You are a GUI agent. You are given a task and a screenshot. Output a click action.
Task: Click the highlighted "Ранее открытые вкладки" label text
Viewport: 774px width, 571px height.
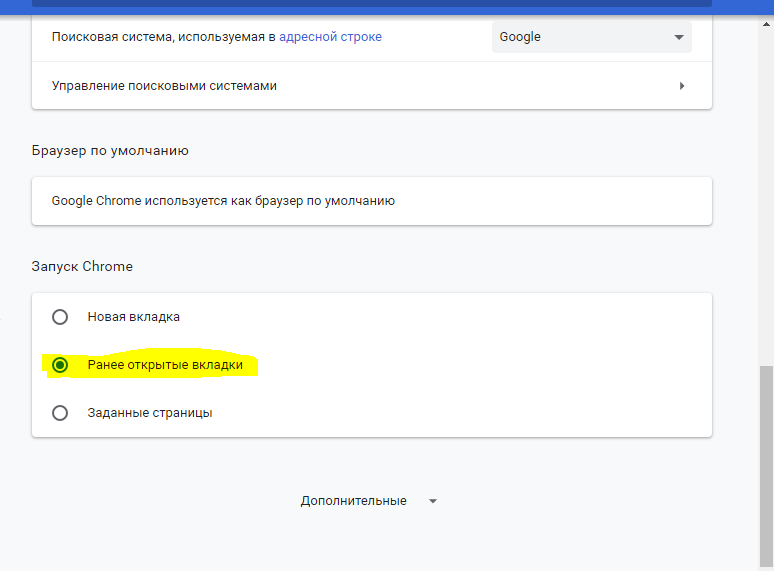pos(165,365)
